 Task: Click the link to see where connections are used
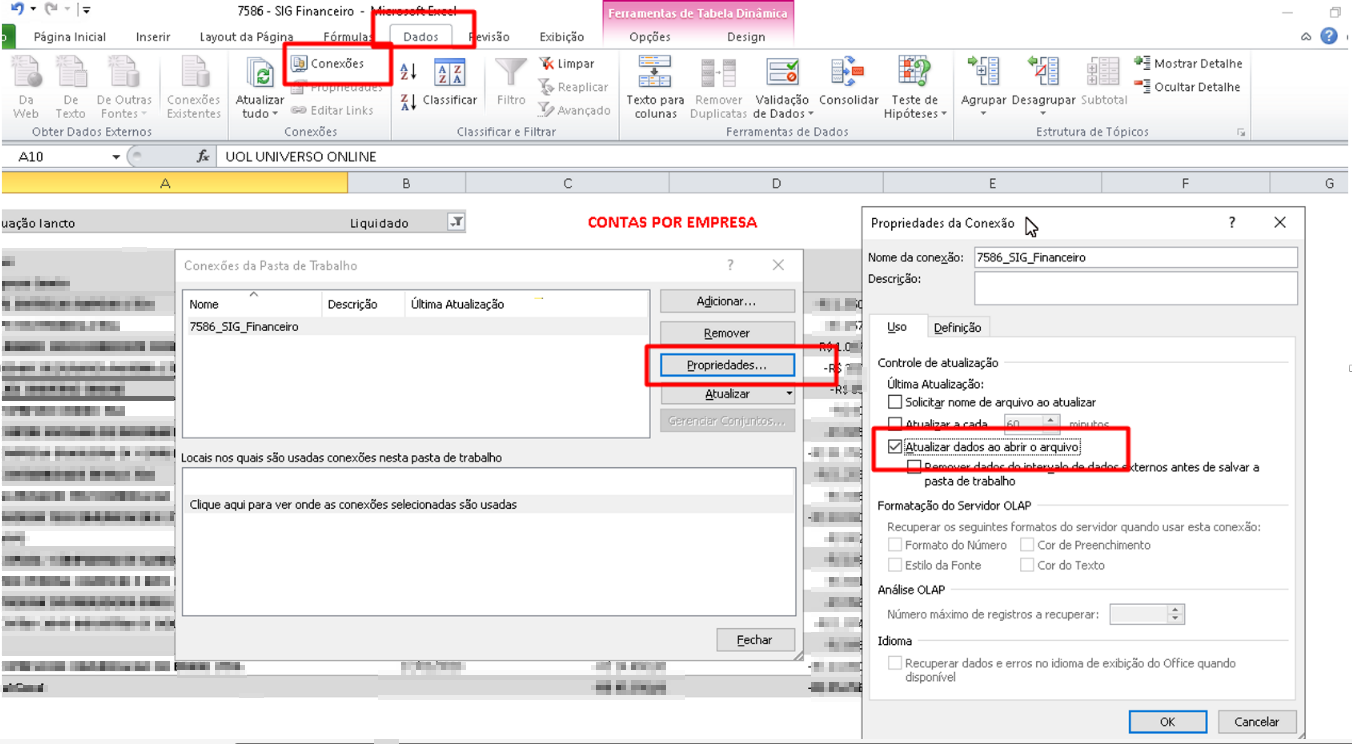pyautogui.click(x=353, y=505)
